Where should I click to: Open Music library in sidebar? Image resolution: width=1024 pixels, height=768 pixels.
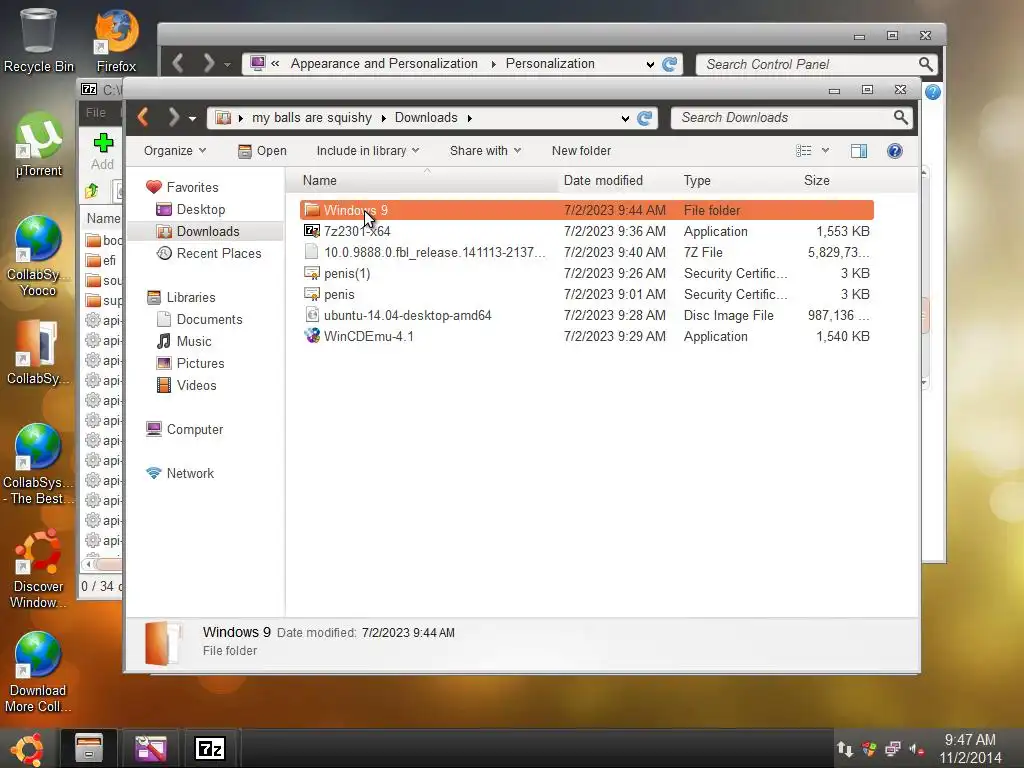(x=194, y=342)
